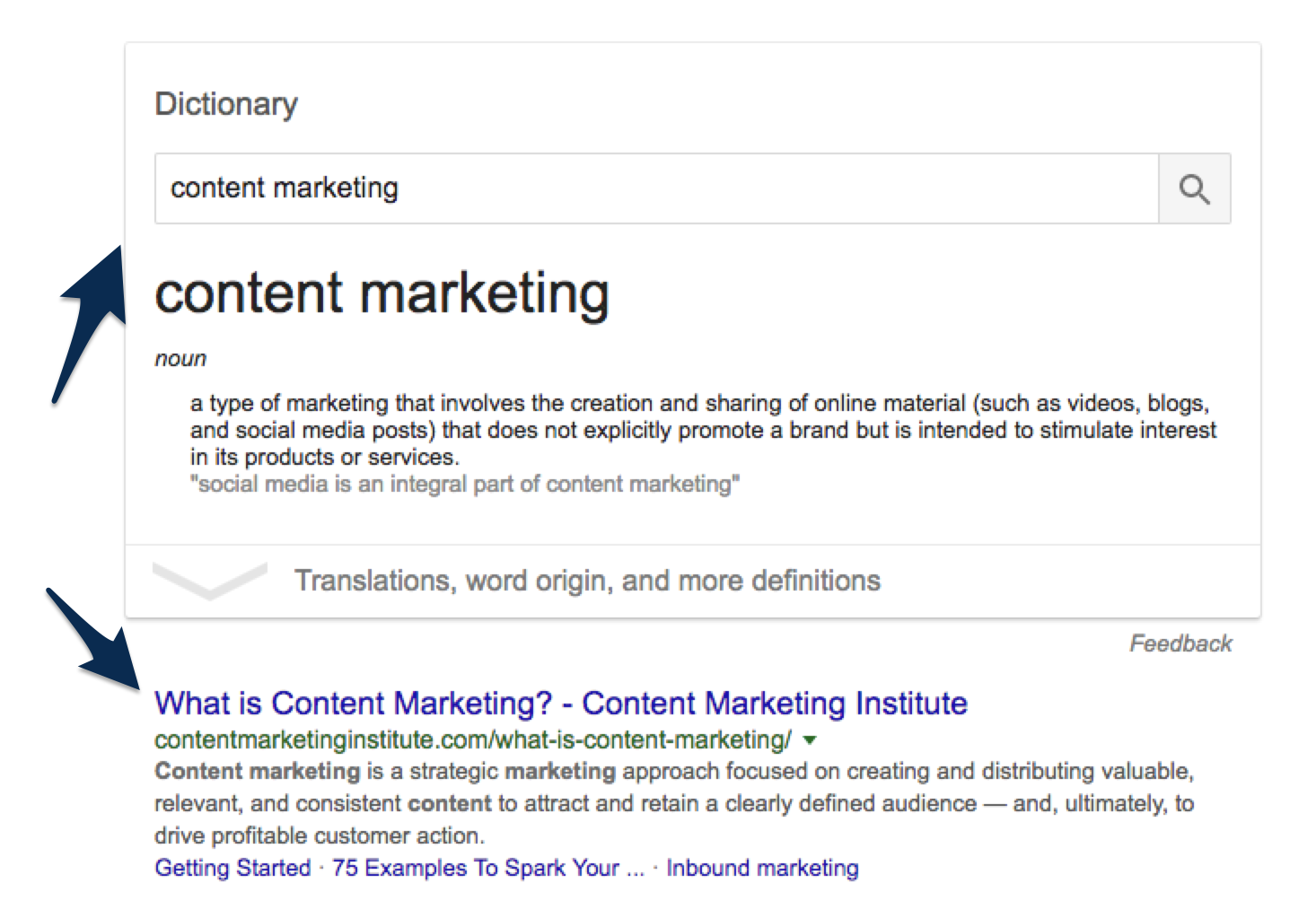1316x910 pixels.
Task: Click the search result description snippet
Action: (x=674, y=803)
